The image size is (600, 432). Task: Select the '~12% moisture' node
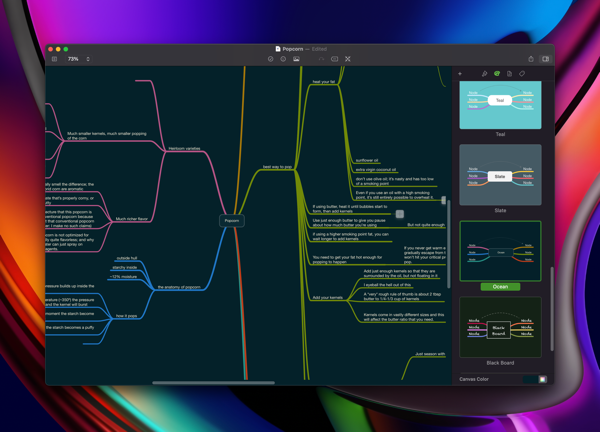[x=123, y=277]
